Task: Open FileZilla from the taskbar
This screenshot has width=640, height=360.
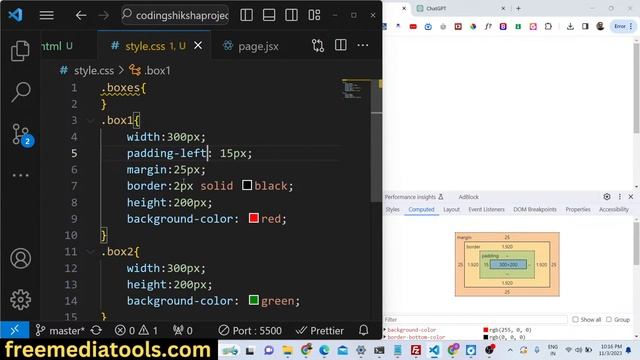Action: tap(416, 350)
